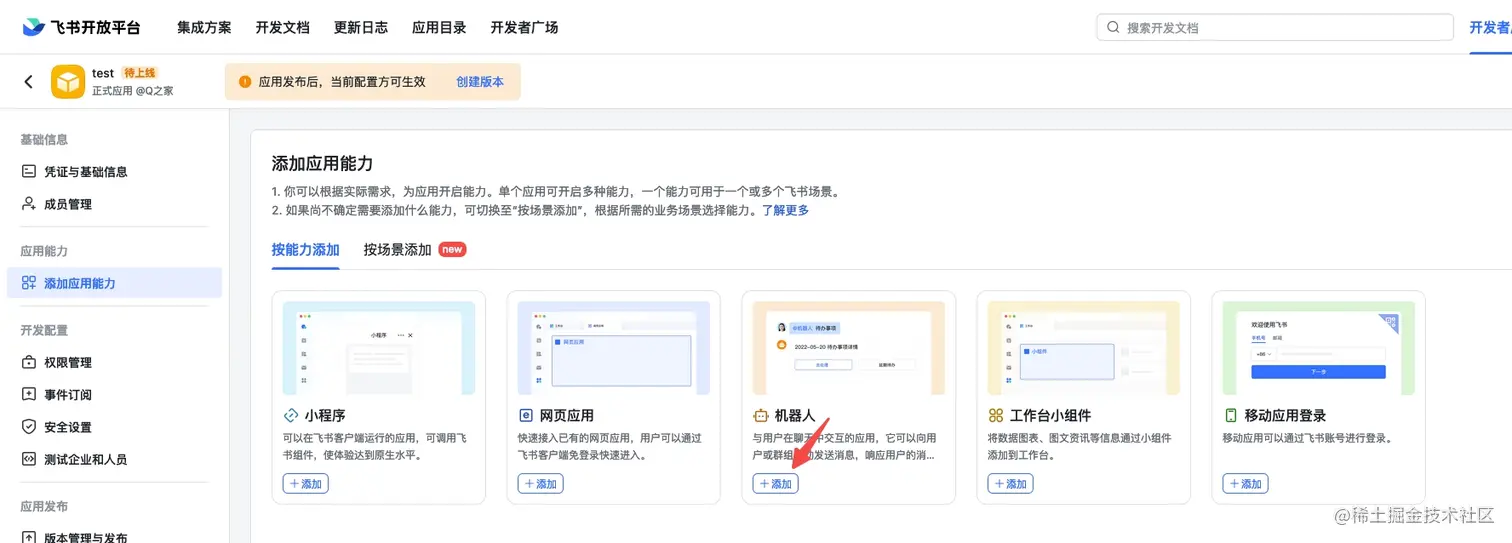The image size is (1512, 543).
Task: Click the 权限管理 lock icon
Action: [29, 362]
